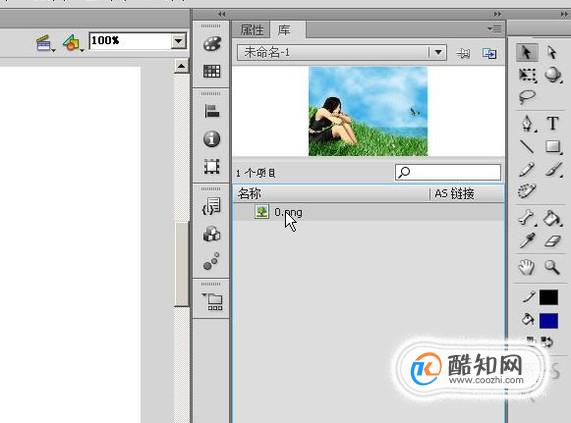The image size is (571, 423).
Task: Pick the Pen tool
Action: click(527, 123)
